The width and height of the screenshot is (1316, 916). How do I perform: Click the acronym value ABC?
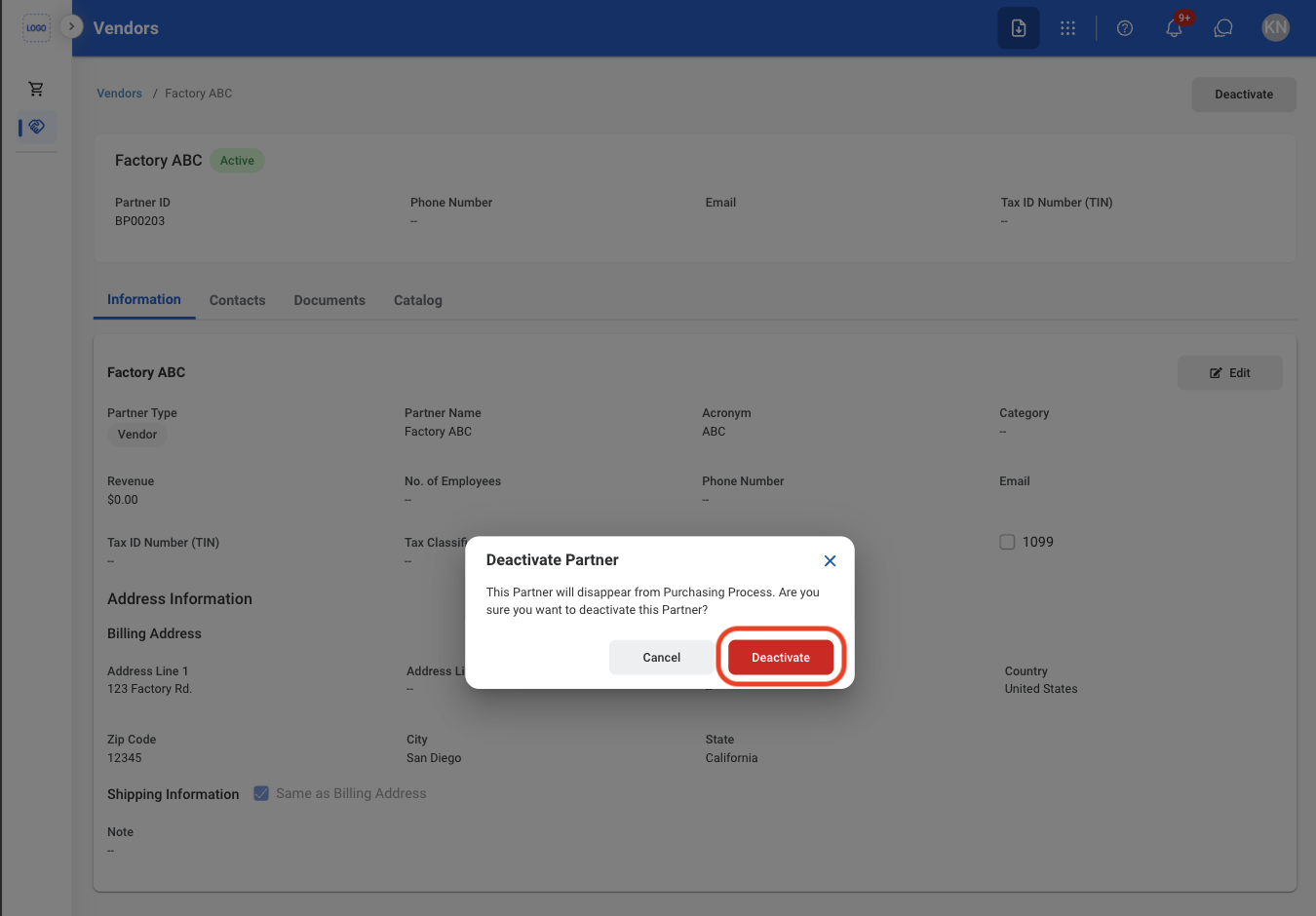714,432
